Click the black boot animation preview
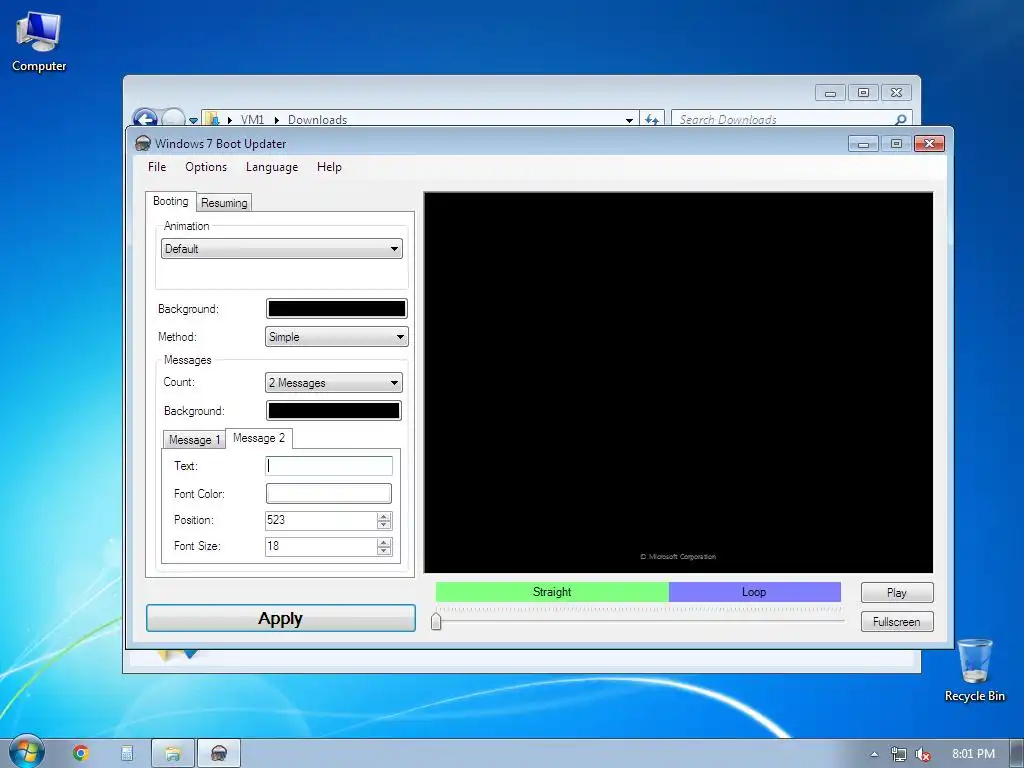Screen dimensions: 1024x768 [x=679, y=383]
